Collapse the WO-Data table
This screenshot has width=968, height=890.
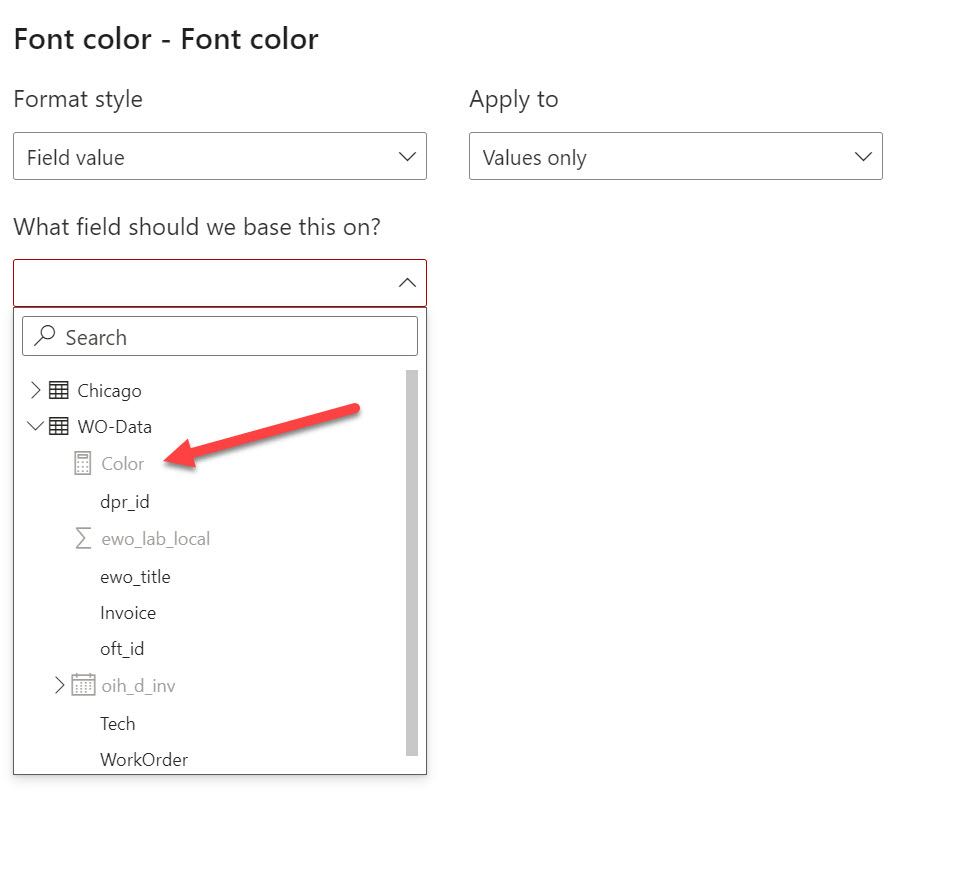click(x=35, y=426)
